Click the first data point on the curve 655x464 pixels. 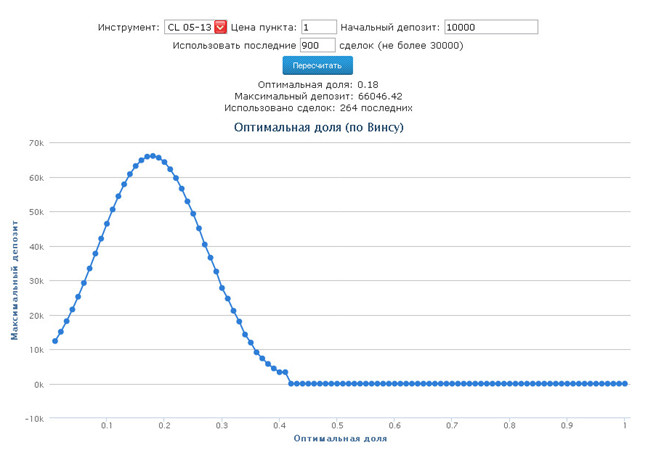coord(55,341)
